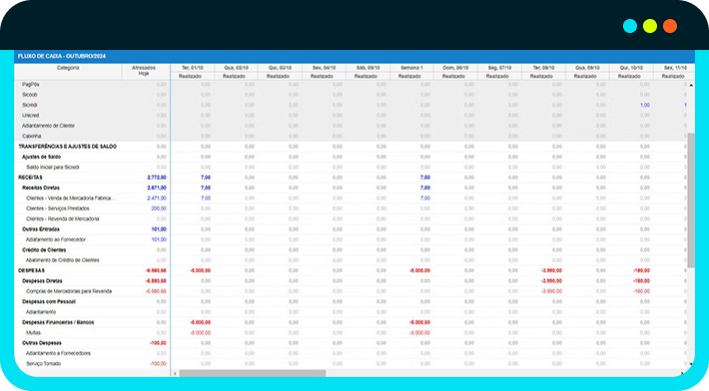Select the Crédito de Clientes row
Screen dimensions: 709x391
(352, 250)
